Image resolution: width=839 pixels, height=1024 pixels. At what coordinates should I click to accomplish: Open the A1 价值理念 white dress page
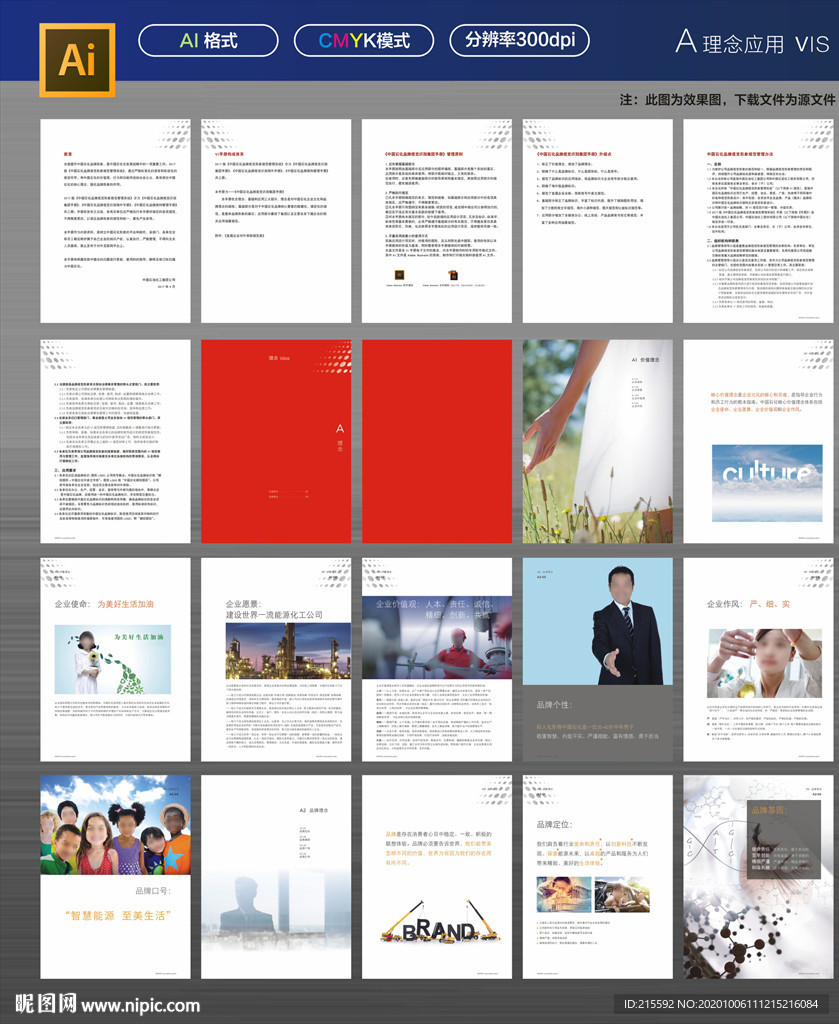597,441
